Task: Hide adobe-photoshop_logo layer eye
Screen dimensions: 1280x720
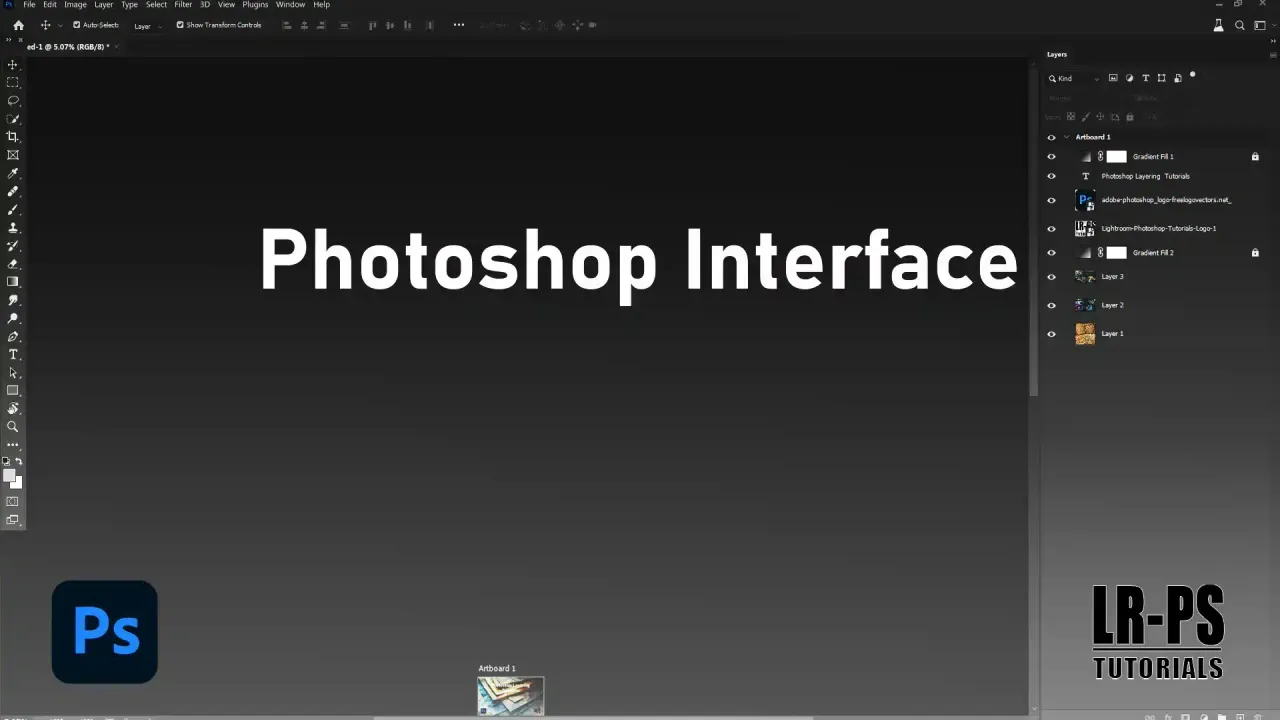Action: pos(1051,200)
